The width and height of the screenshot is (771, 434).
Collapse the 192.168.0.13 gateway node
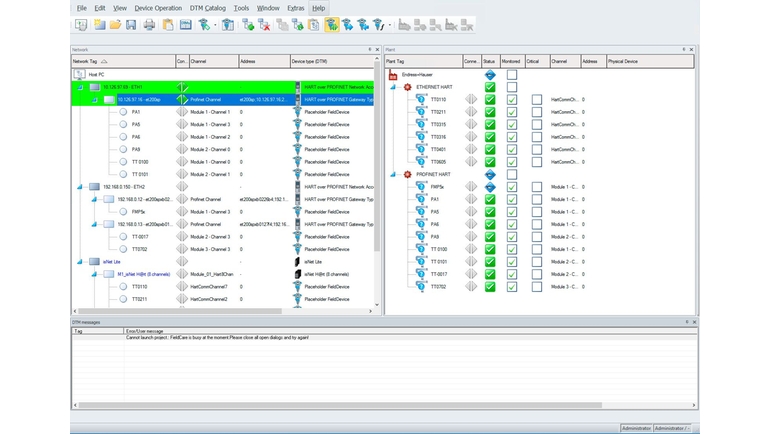coord(94,225)
